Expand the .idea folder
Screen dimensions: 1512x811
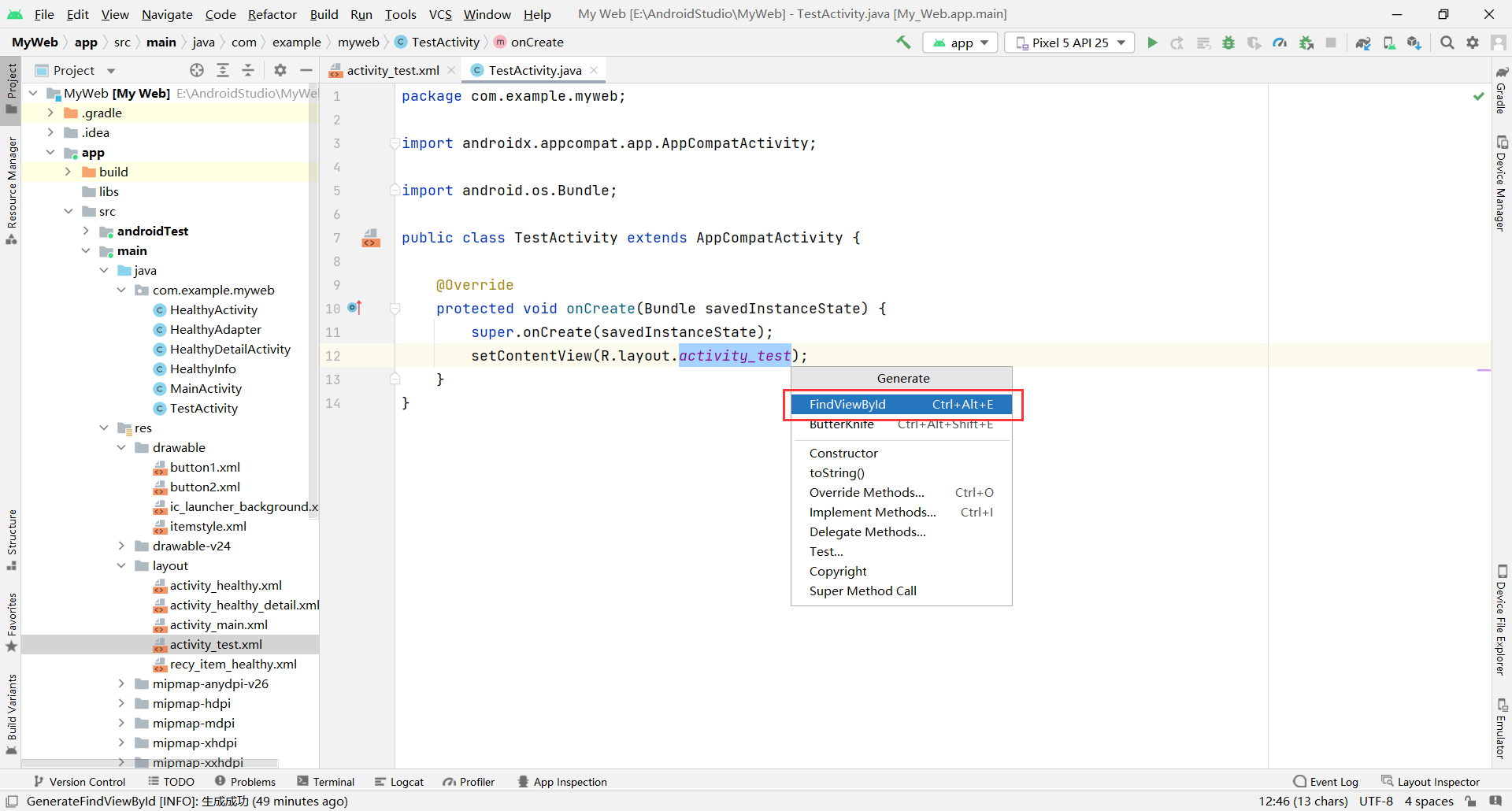[50, 132]
